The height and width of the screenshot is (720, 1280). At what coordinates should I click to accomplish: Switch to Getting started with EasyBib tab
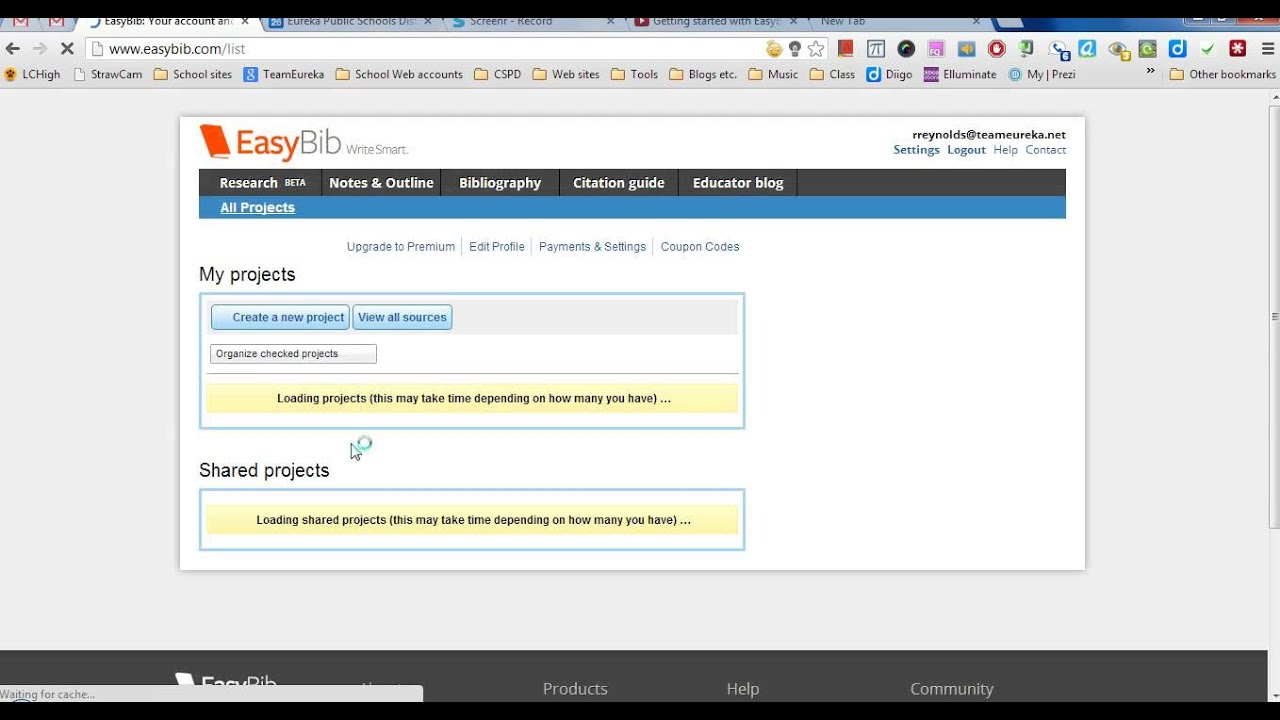(714, 21)
